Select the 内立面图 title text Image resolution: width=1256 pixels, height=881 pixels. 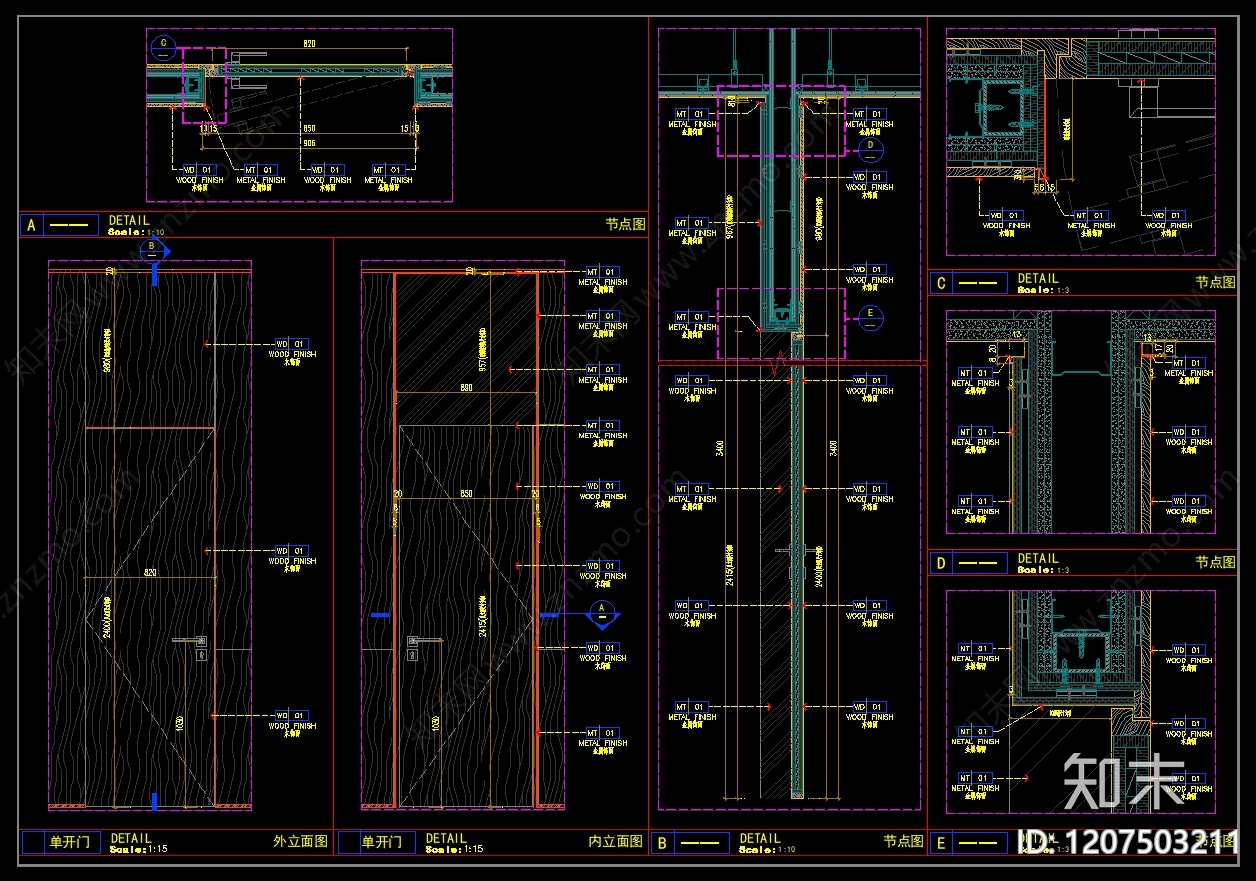pyautogui.click(x=616, y=842)
